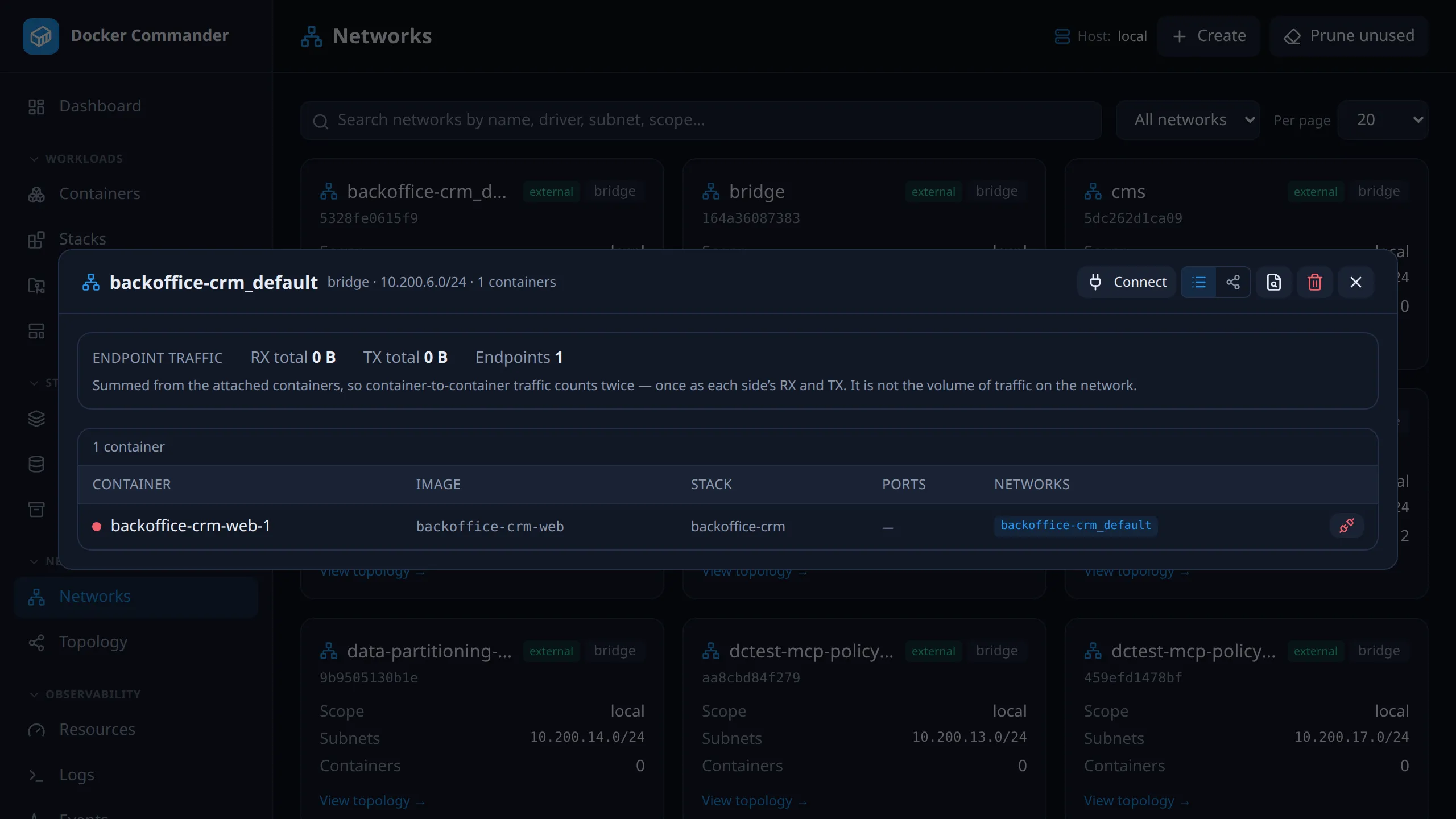Open Resources in the sidebar
The height and width of the screenshot is (819, 1456).
(x=136, y=730)
